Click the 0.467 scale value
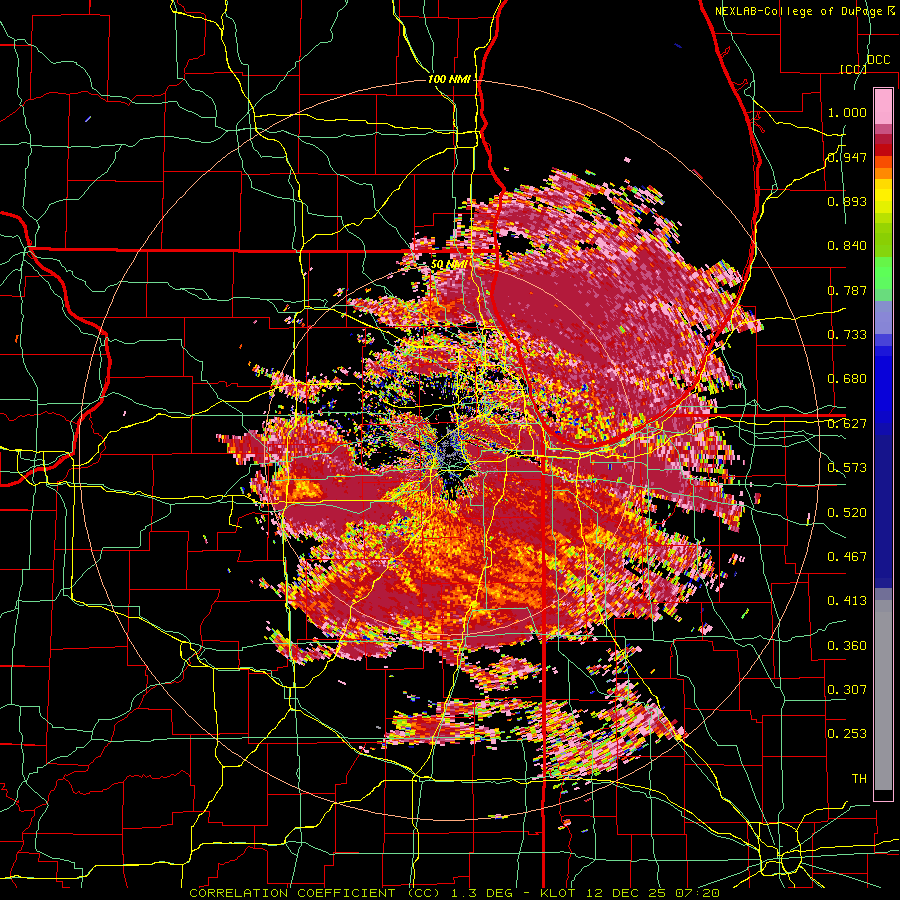Viewport: 900px width, 900px height. point(847,557)
